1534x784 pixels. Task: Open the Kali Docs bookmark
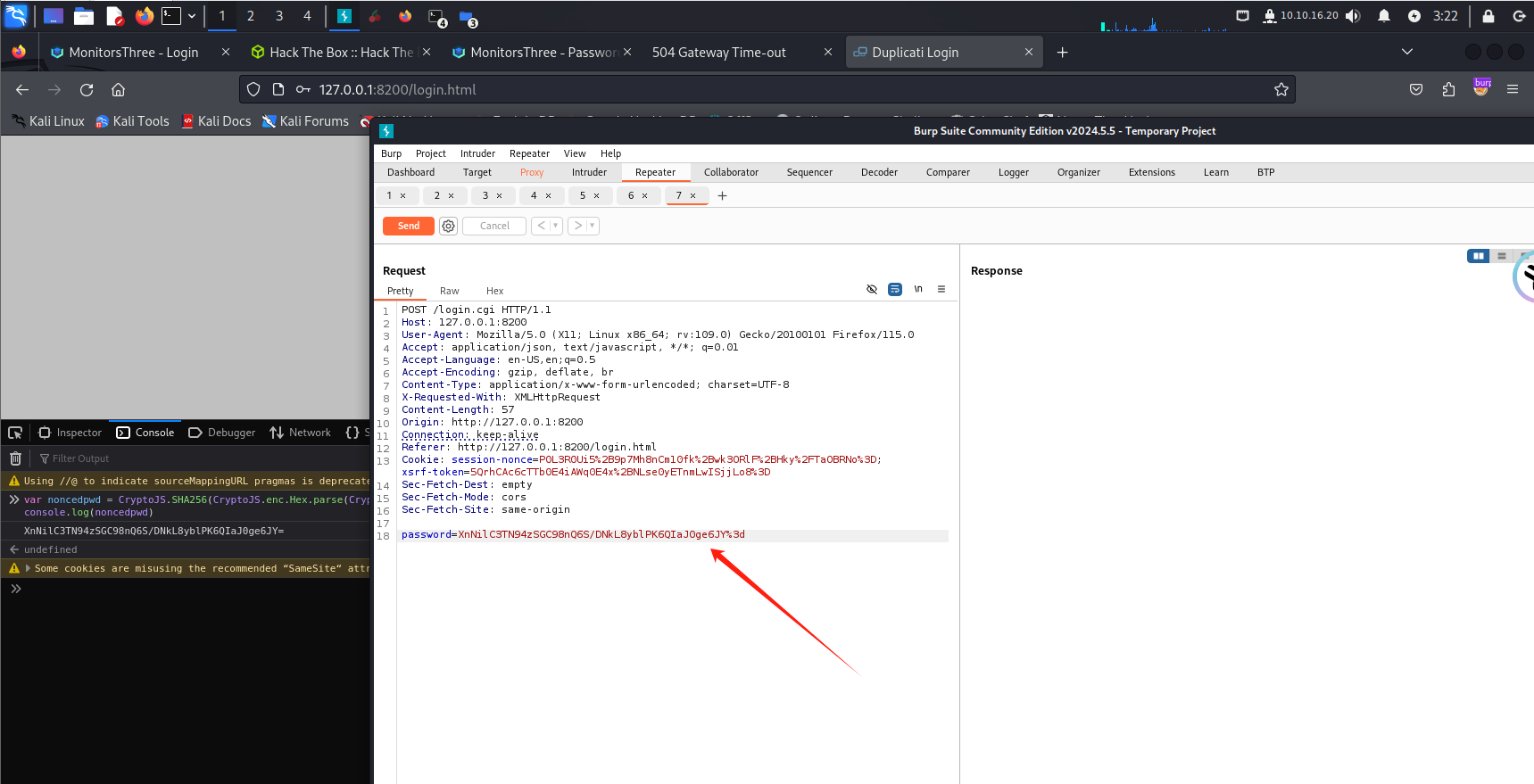click(216, 121)
